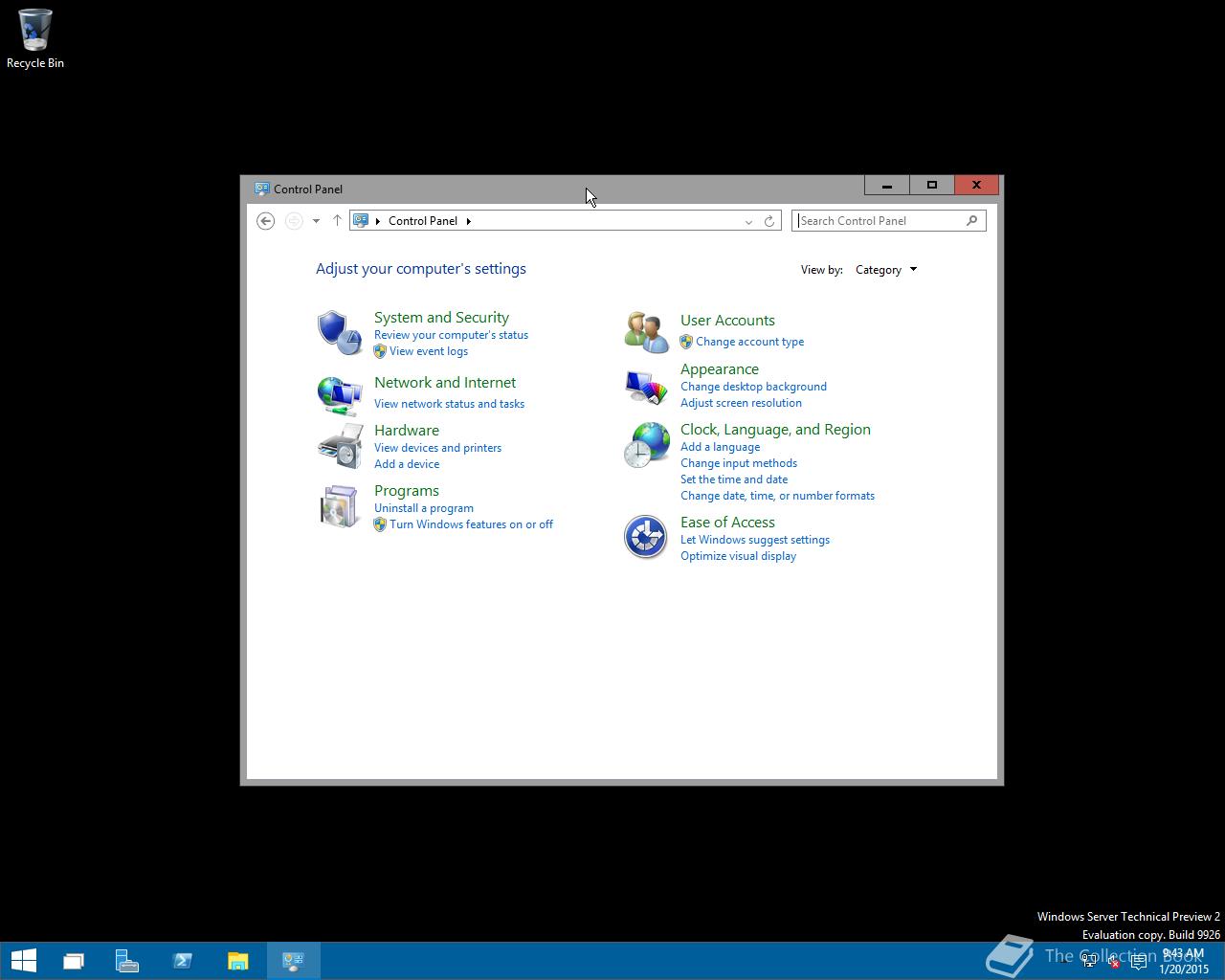This screenshot has height=980, width=1225.
Task: Launch Server Manager from the taskbar
Action: (x=127, y=961)
